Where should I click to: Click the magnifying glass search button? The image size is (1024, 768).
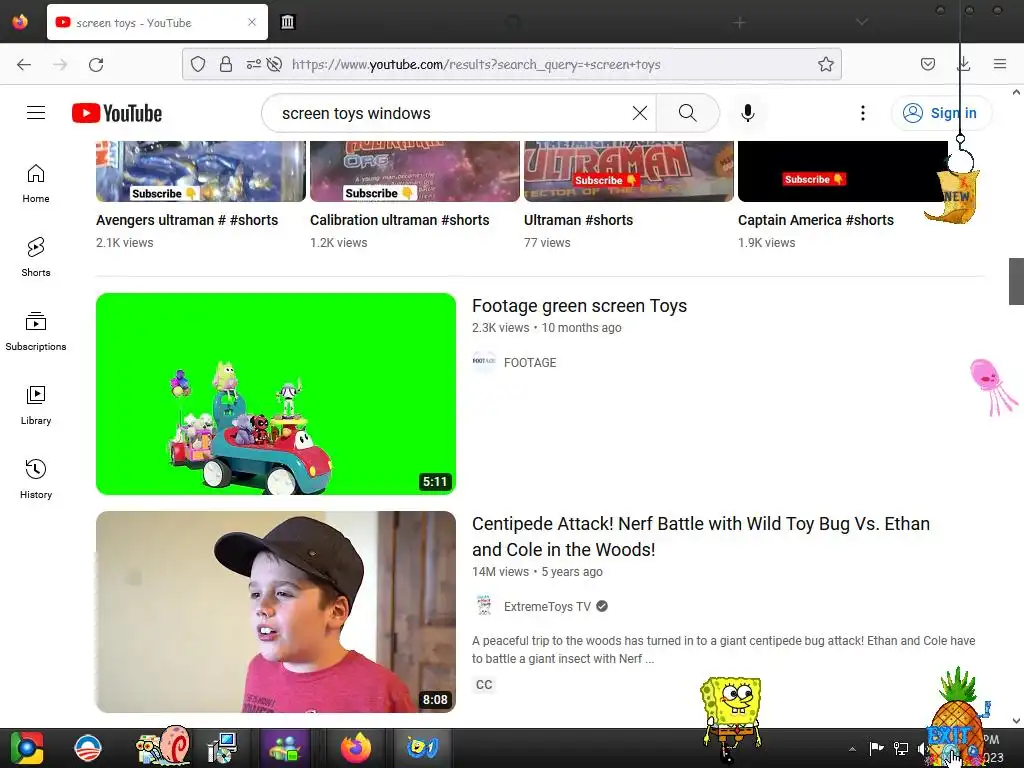688,113
